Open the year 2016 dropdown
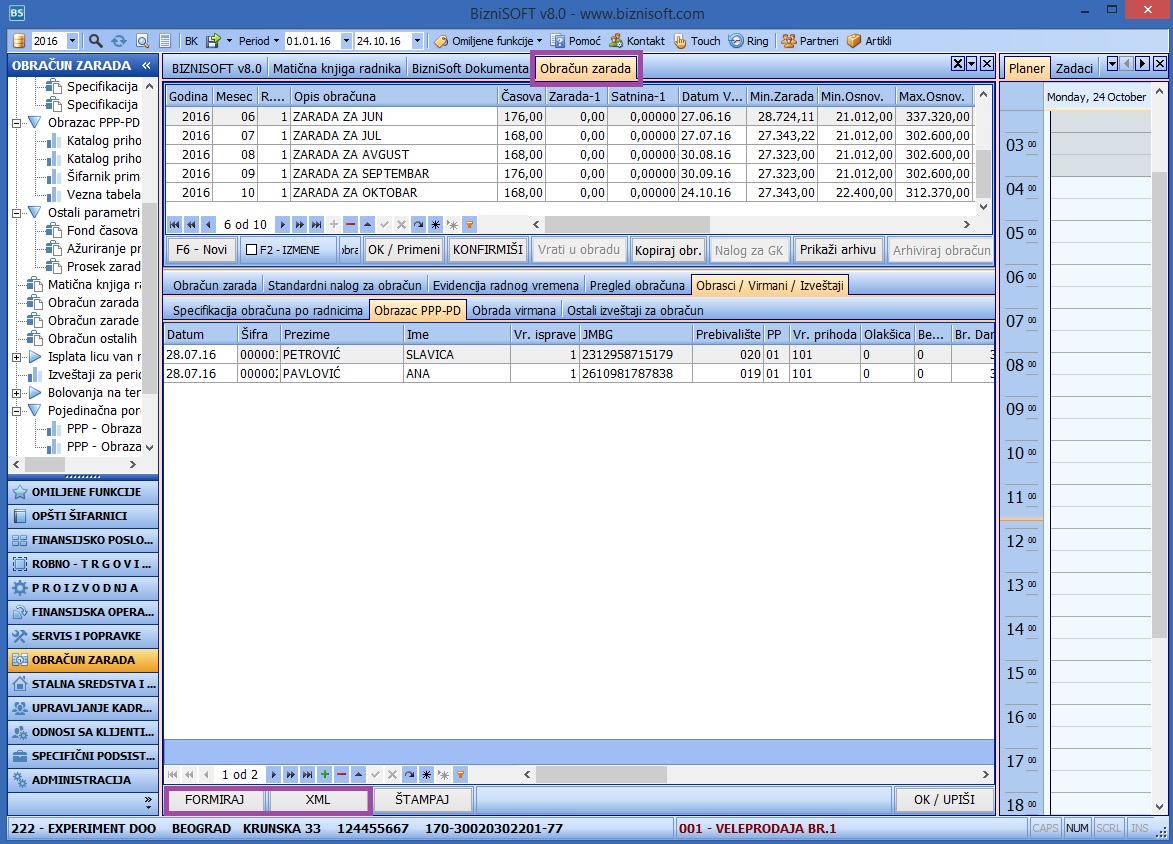Viewport: 1173px width, 844px height. pos(72,40)
